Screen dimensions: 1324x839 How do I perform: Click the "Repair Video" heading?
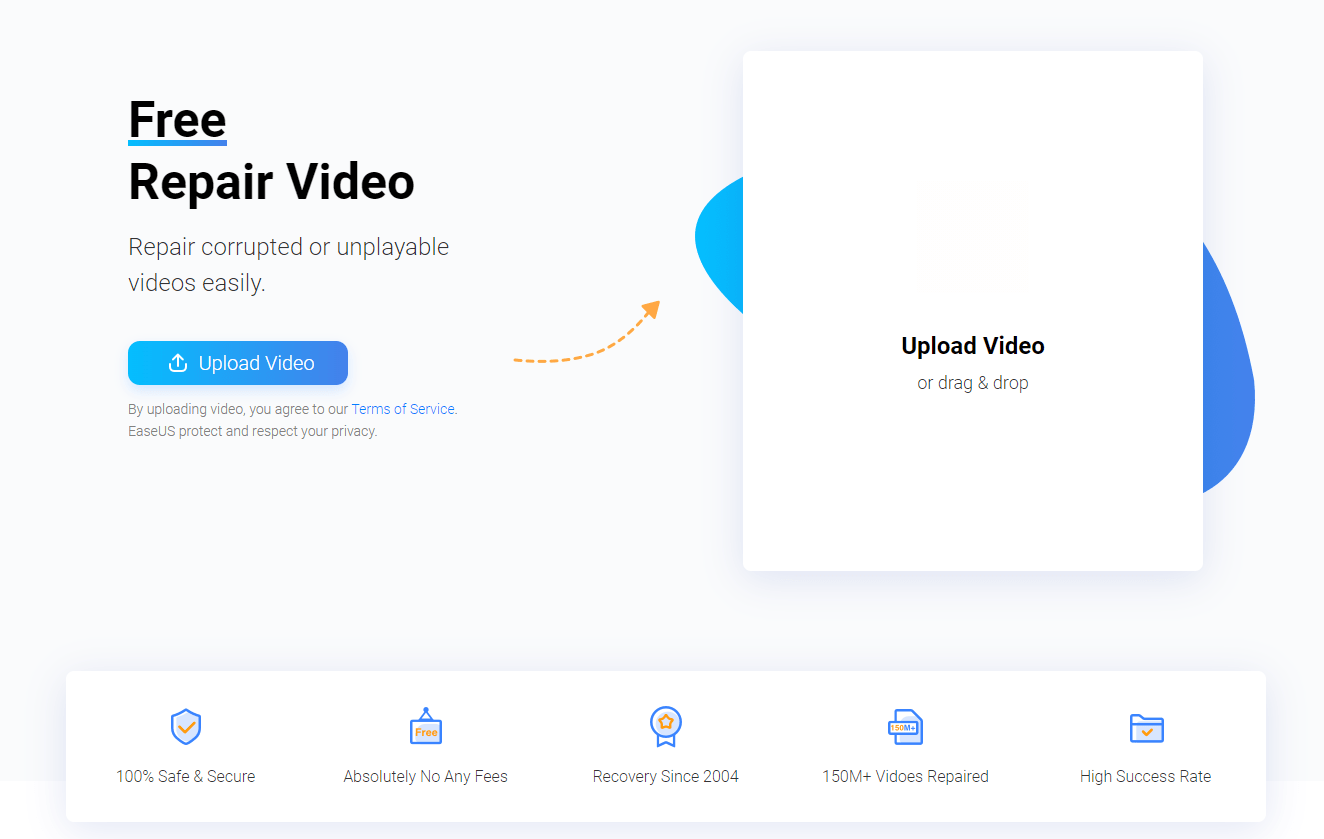(x=271, y=182)
